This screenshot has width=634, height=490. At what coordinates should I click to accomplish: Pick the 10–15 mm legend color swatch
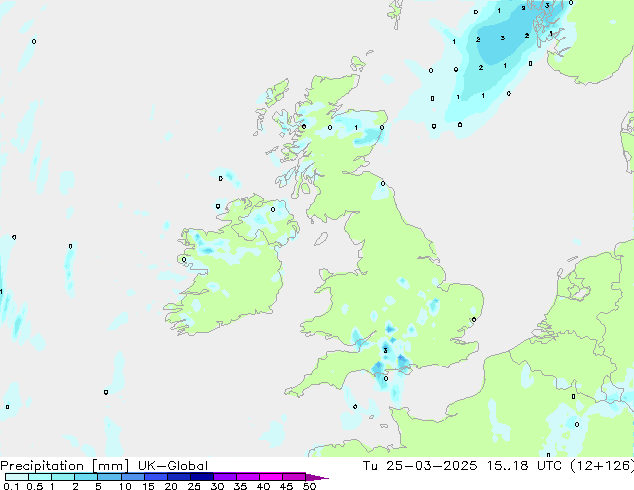pos(132,477)
